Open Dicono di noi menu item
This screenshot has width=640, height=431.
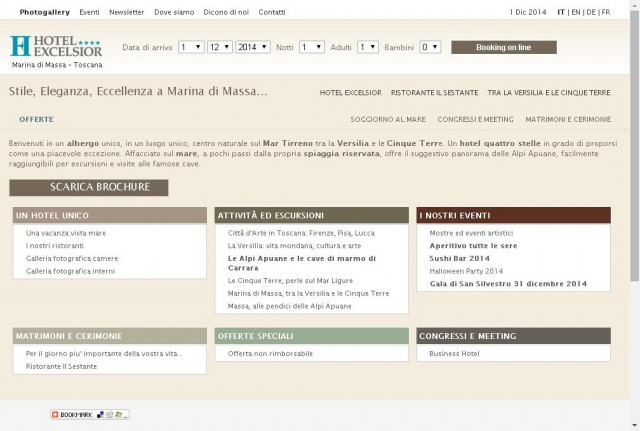(226, 12)
